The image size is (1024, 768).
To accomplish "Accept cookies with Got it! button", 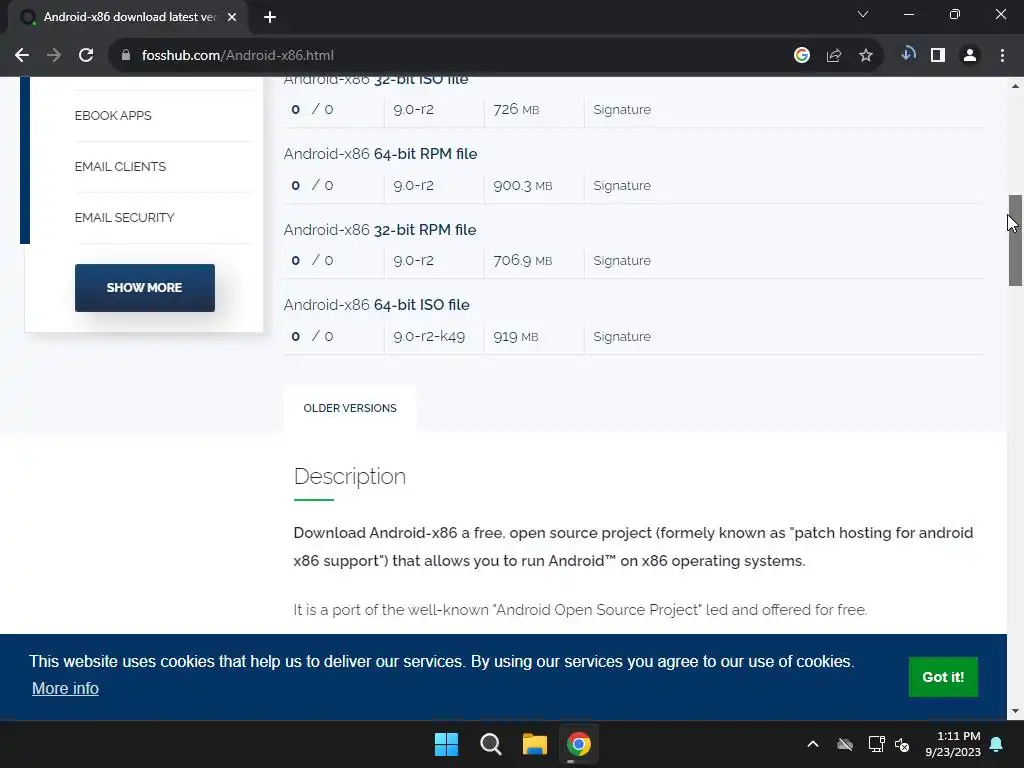I will pos(943,677).
